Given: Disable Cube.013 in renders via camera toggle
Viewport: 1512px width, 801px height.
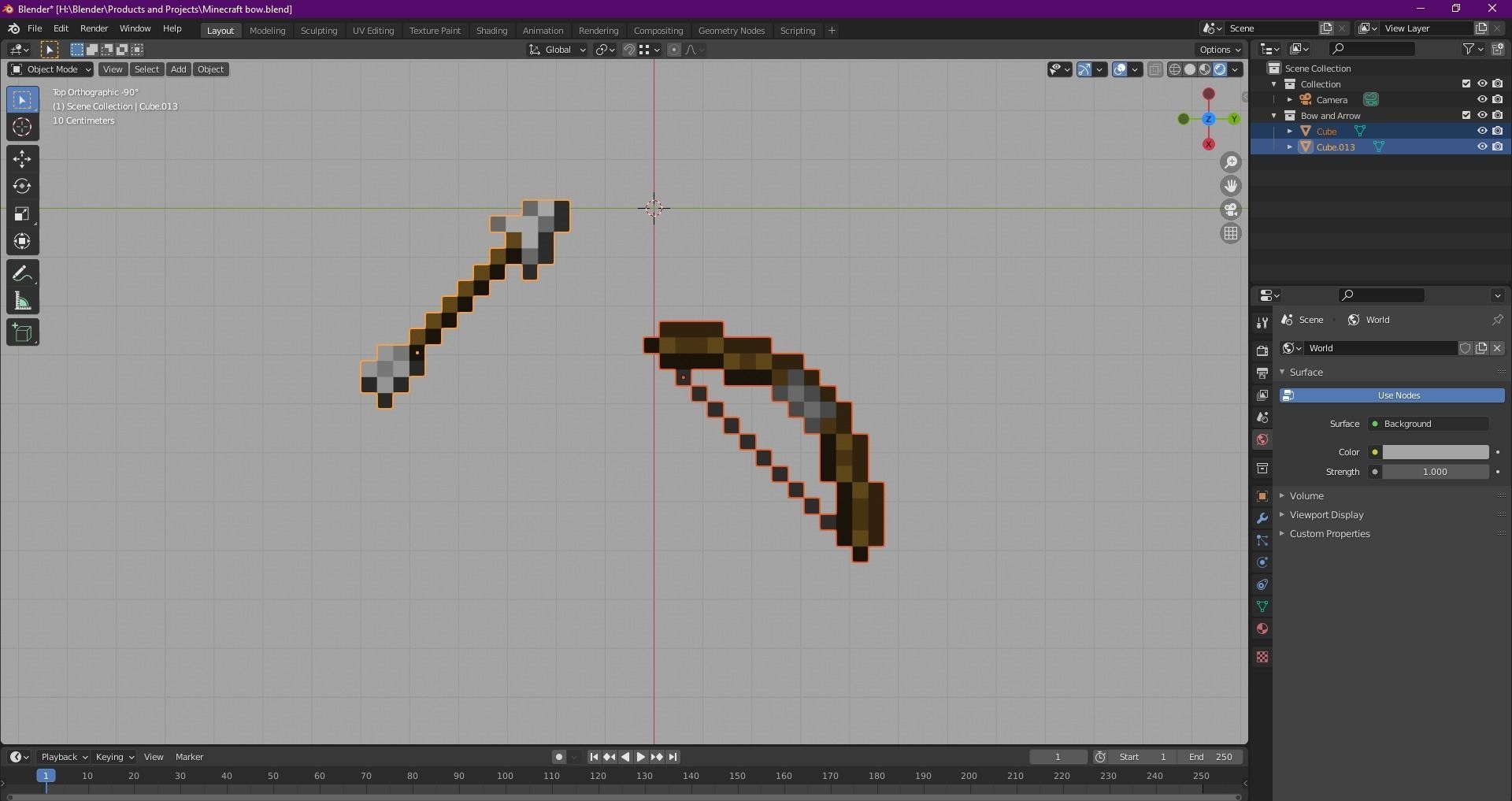Looking at the screenshot, I should pyautogui.click(x=1499, y=146).
